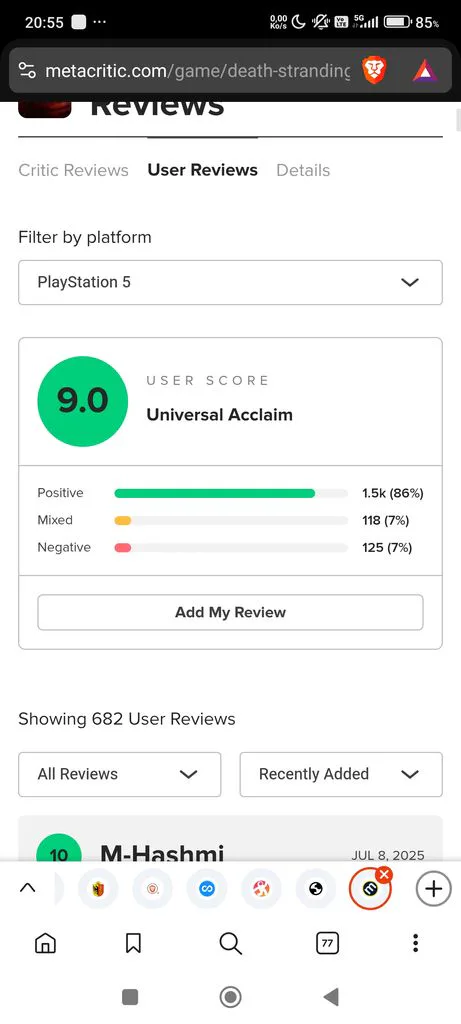Tap the search magnifier icon
This screenshot has width=461, height=1024.
point(230,943)
